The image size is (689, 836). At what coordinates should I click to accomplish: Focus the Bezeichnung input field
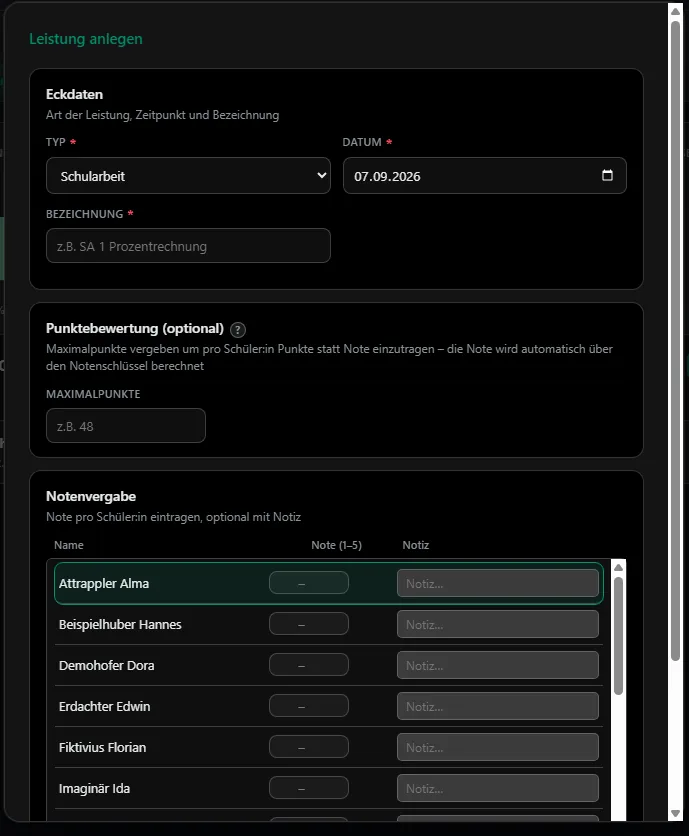[188, 246]
